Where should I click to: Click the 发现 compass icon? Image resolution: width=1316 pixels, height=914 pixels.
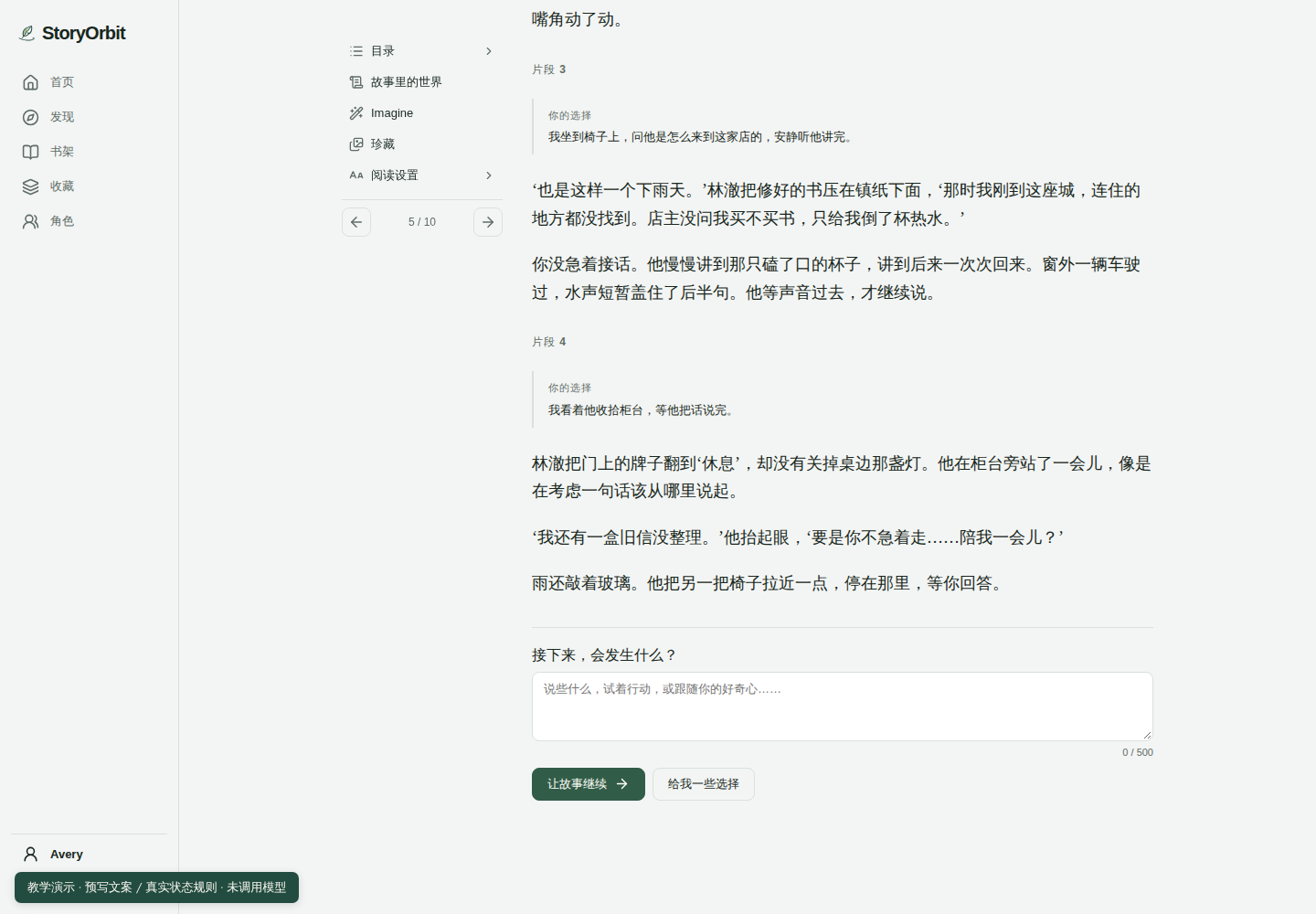click(x=30, y=117)
